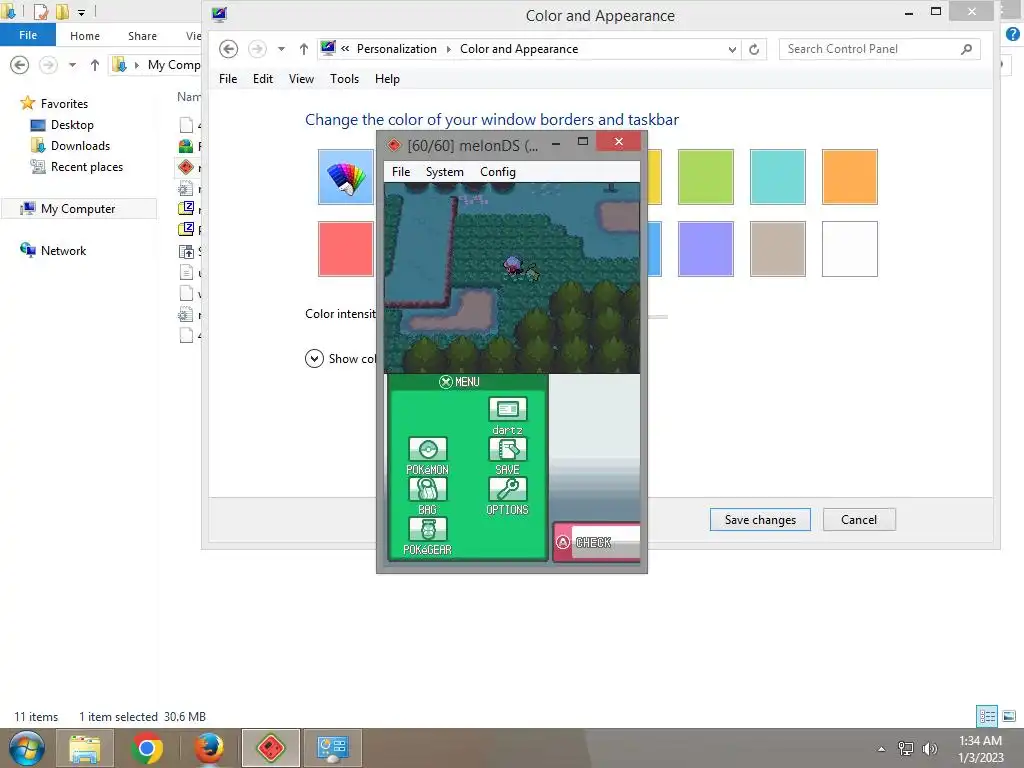Open the Control Panel help question icon
1024x768 pixels.
[1013, 35]
